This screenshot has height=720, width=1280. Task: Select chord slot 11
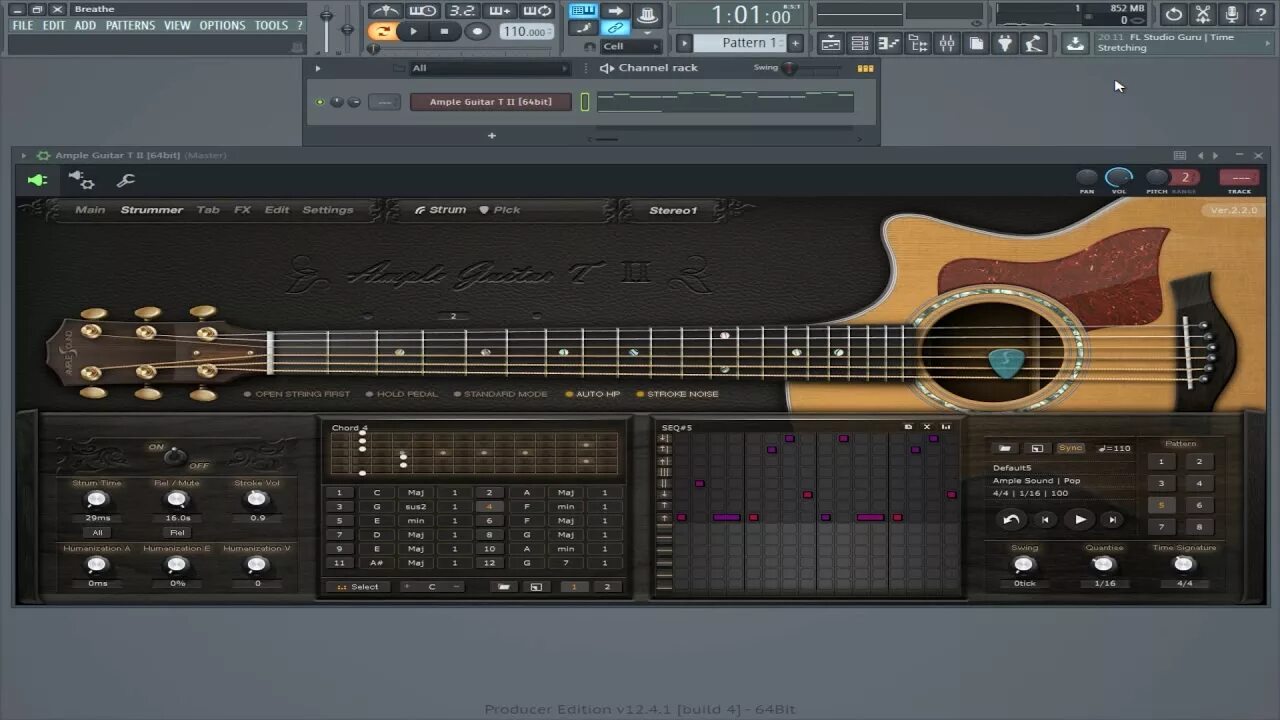point(340,563)
